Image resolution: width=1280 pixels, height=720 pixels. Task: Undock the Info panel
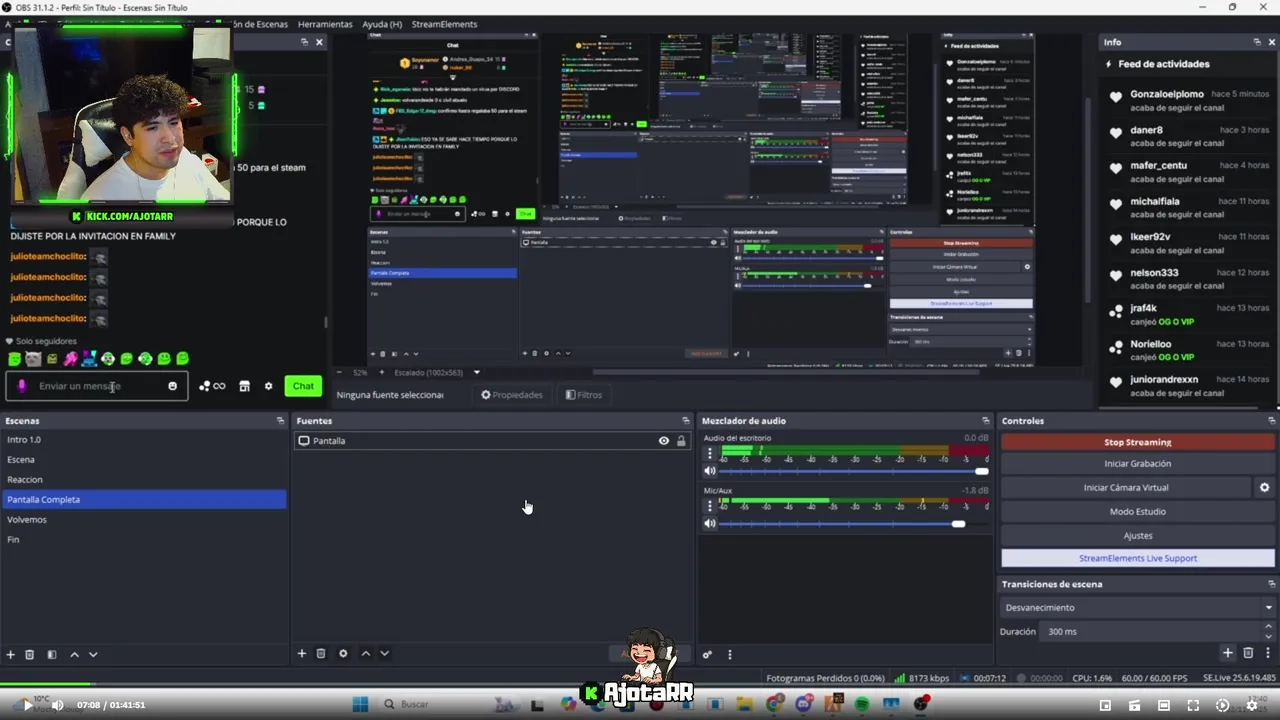pyautogui.click(x=1257, y=42)
